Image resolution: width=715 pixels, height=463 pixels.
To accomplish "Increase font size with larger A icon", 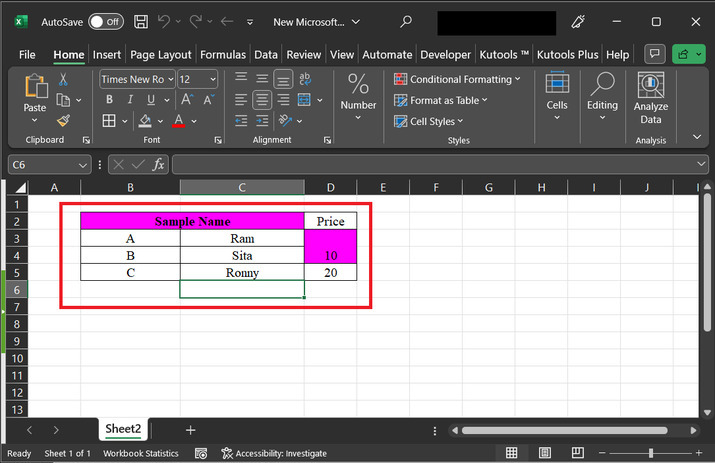I will coord(187,99).
